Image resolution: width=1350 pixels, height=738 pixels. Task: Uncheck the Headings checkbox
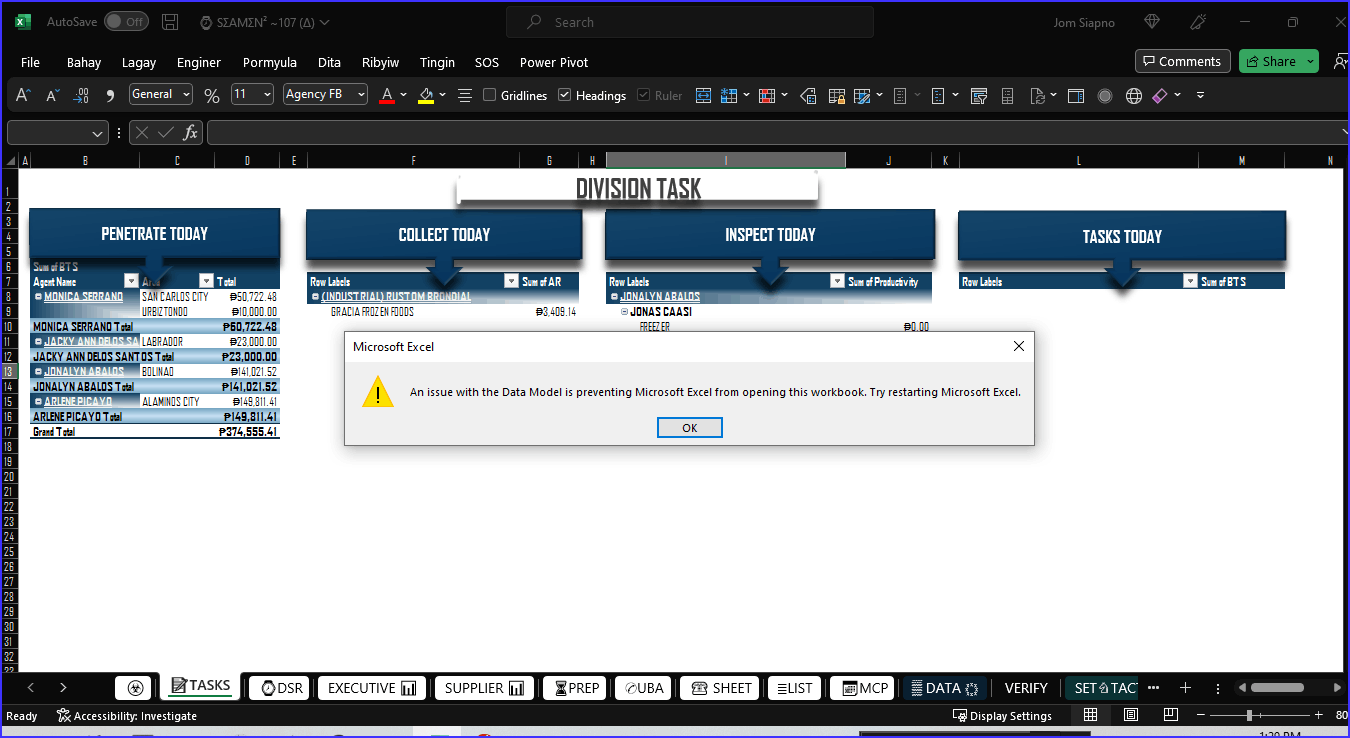coord(564,95)
